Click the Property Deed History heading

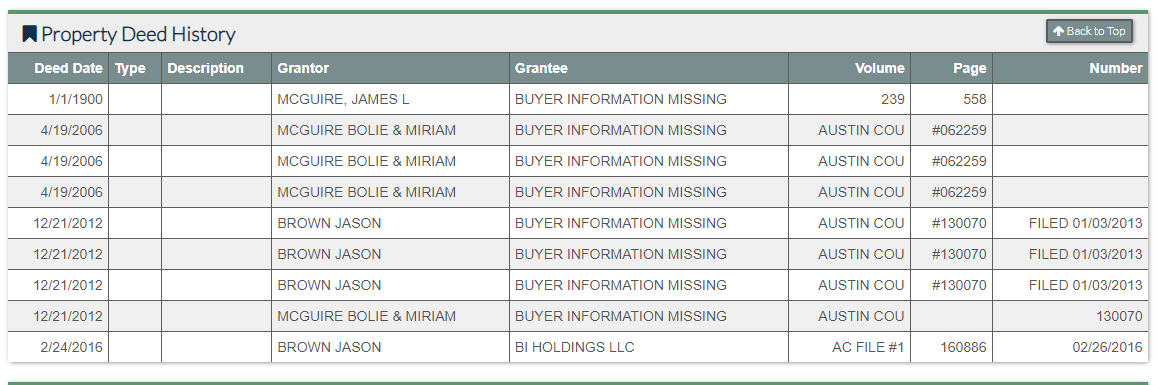coord(138,34)
